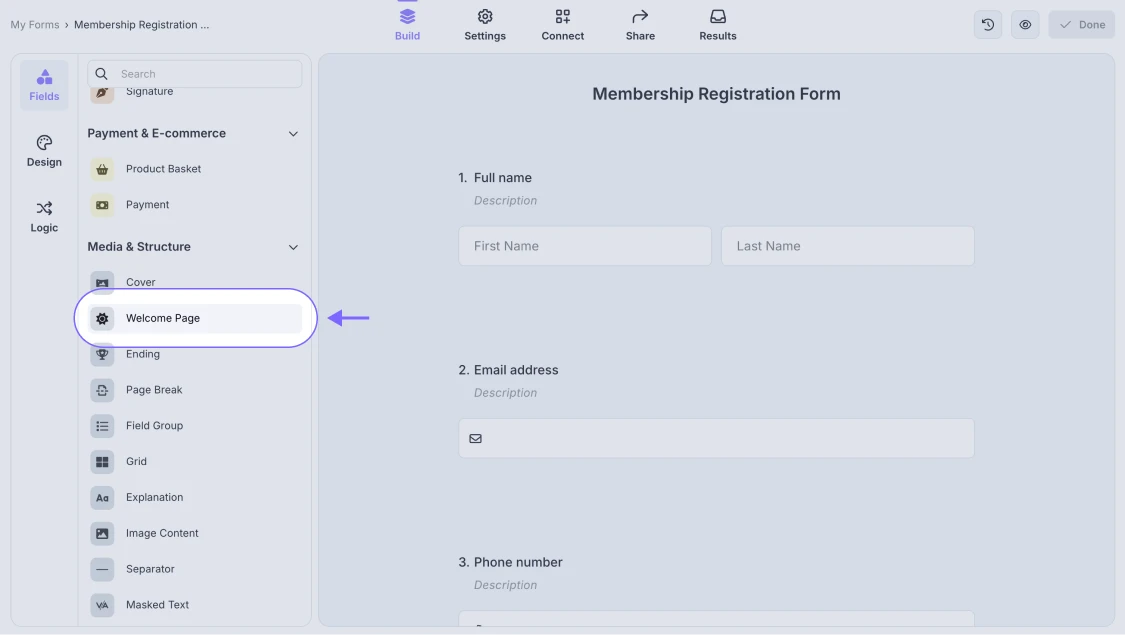This screenshot has height=635, width=1125.
Task: Switch to the Results tab
Action: [717, 25]
